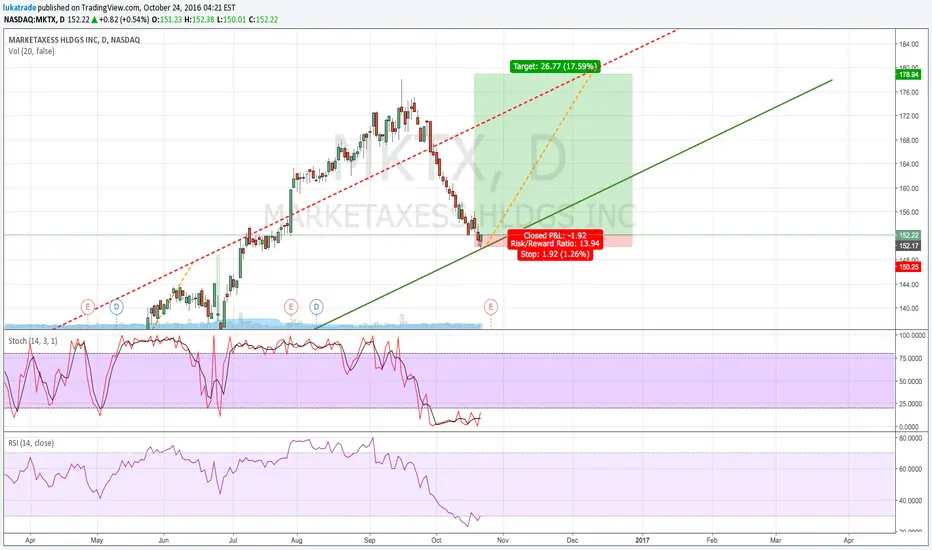This screenshot has height=550, width=932.
Task: Click the +0.82 (+0.54%) price change text
Action: pos(125,20)
